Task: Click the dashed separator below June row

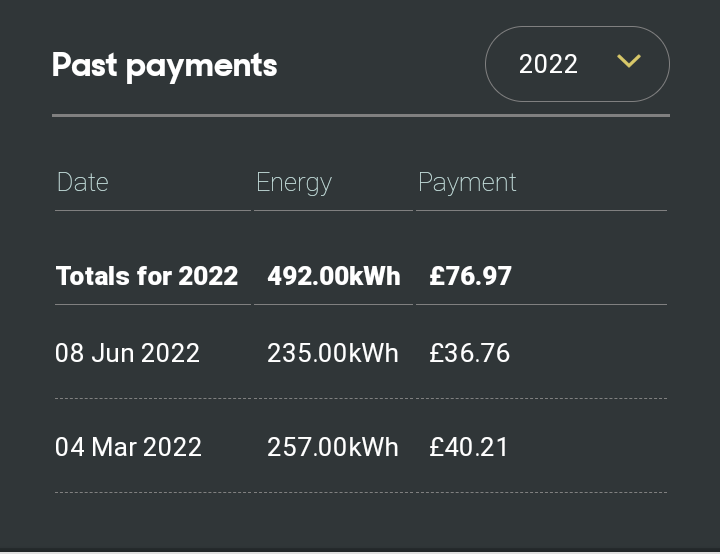Action: pyautogui.click(x=361, y=398)
